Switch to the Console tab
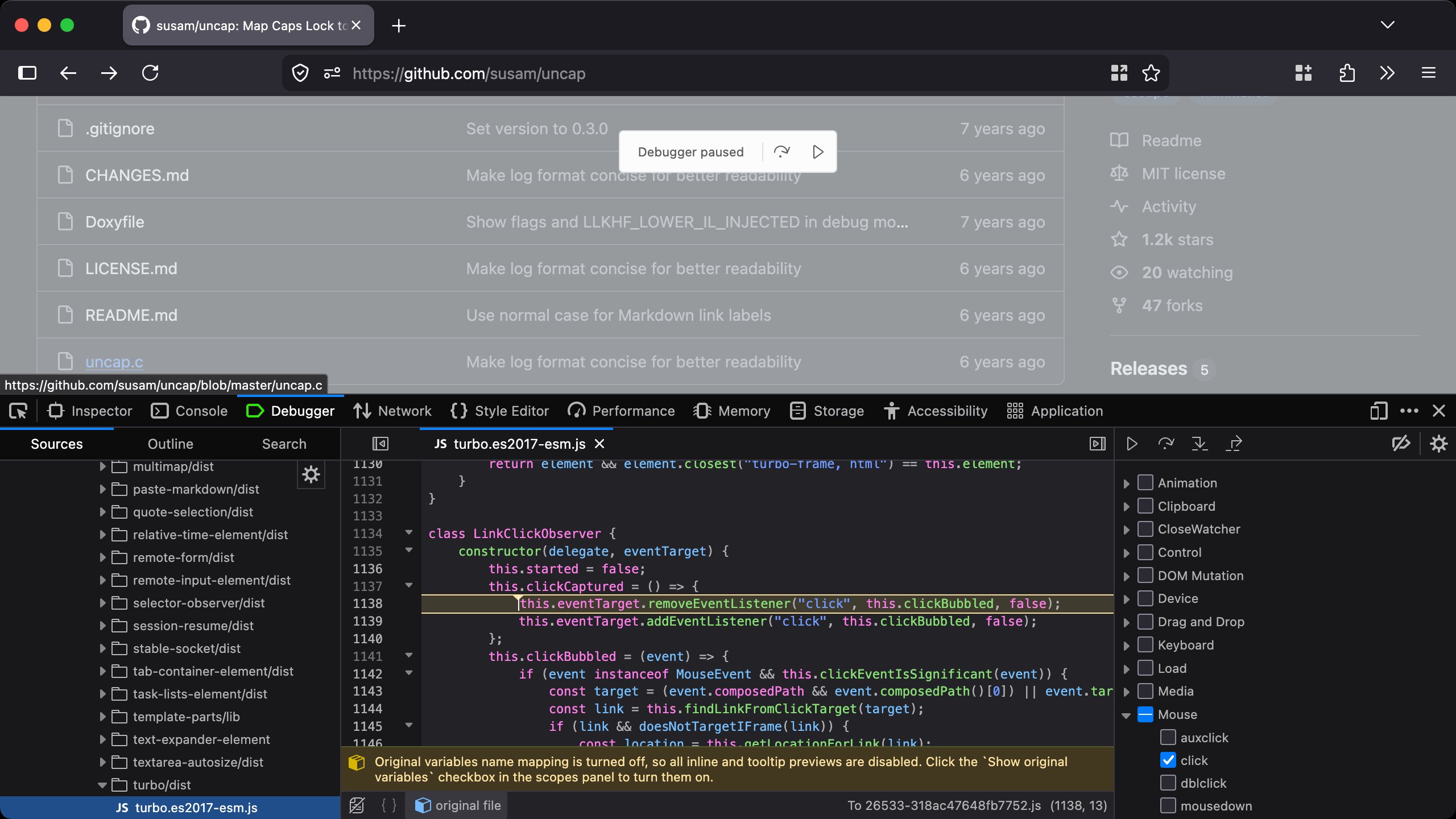The width and height of the screenshot is (1456, 819). tap(189, 411)
